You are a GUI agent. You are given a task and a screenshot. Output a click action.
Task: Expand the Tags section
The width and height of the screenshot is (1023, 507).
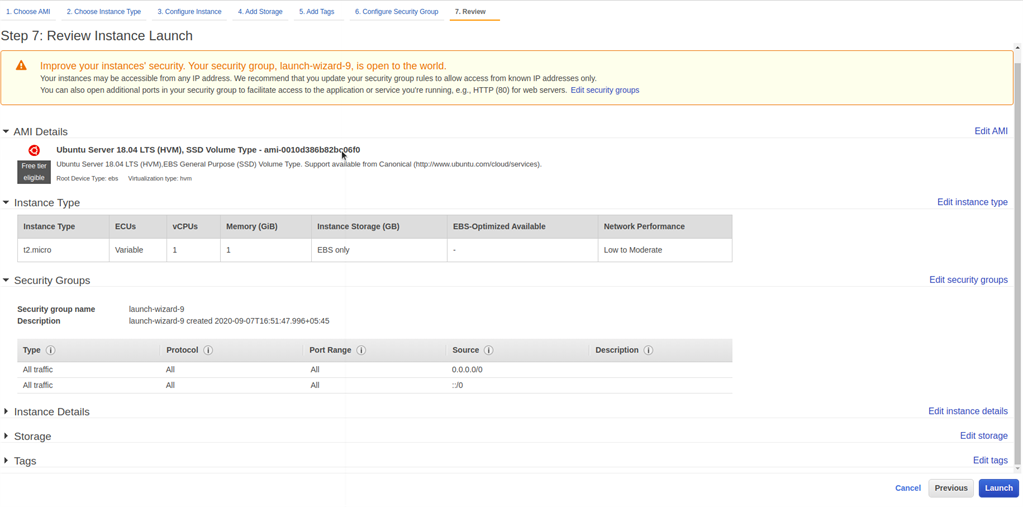6,461
